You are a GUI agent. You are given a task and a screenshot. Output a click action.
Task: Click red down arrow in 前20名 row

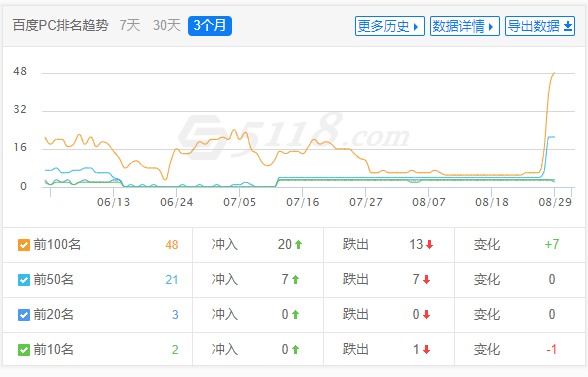[426, 314]
